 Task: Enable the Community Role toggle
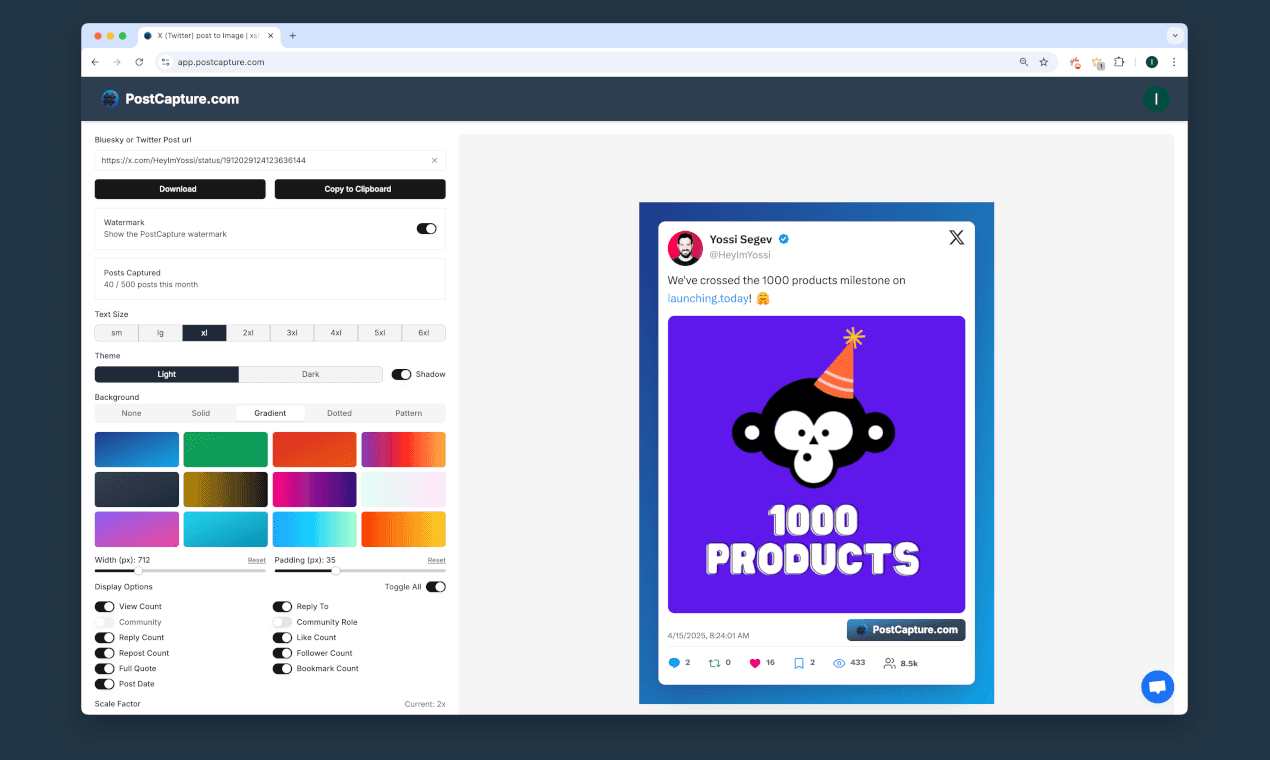point(282,622)
